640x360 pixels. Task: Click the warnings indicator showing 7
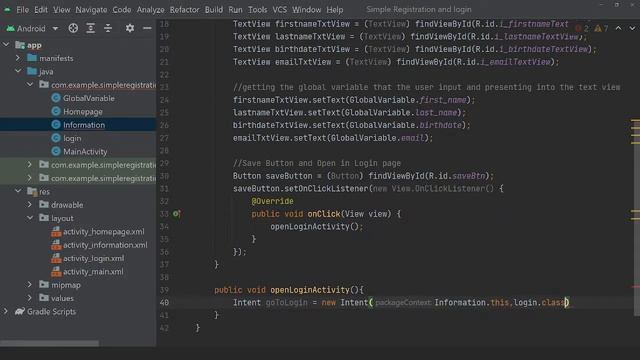601,28
